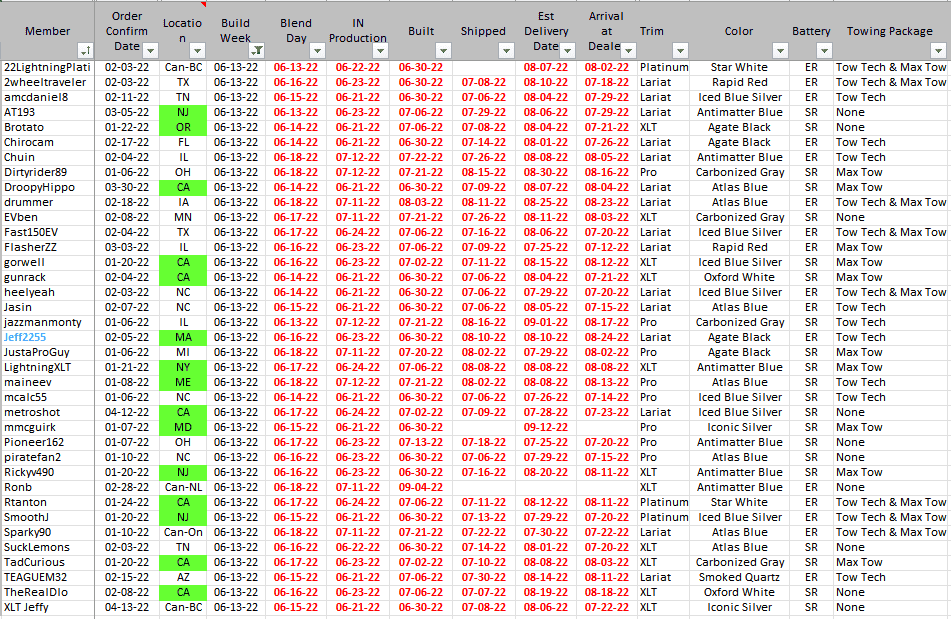Expand the Location column filter arrow
The width and height of the screenshot is (951, 619).
click(198, 50)
